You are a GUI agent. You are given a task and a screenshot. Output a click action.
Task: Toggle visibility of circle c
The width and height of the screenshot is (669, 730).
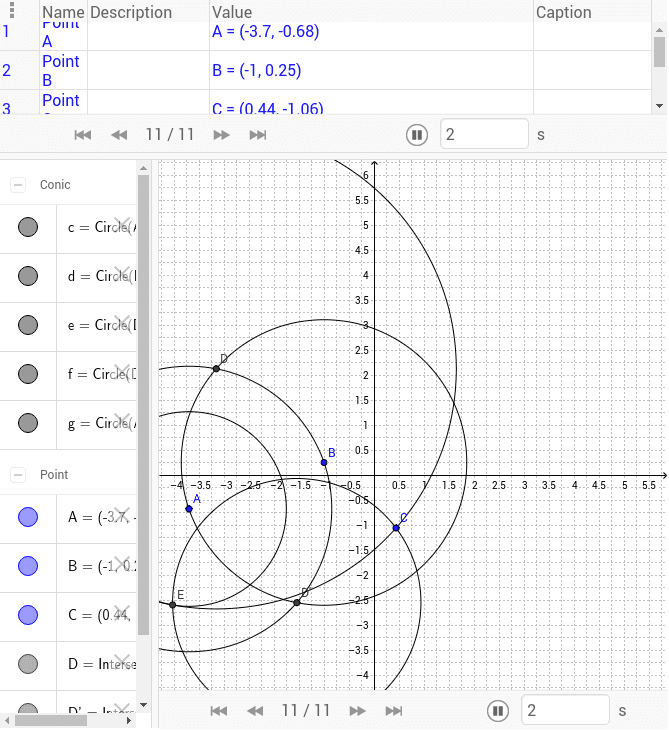[x=28, y=227]
